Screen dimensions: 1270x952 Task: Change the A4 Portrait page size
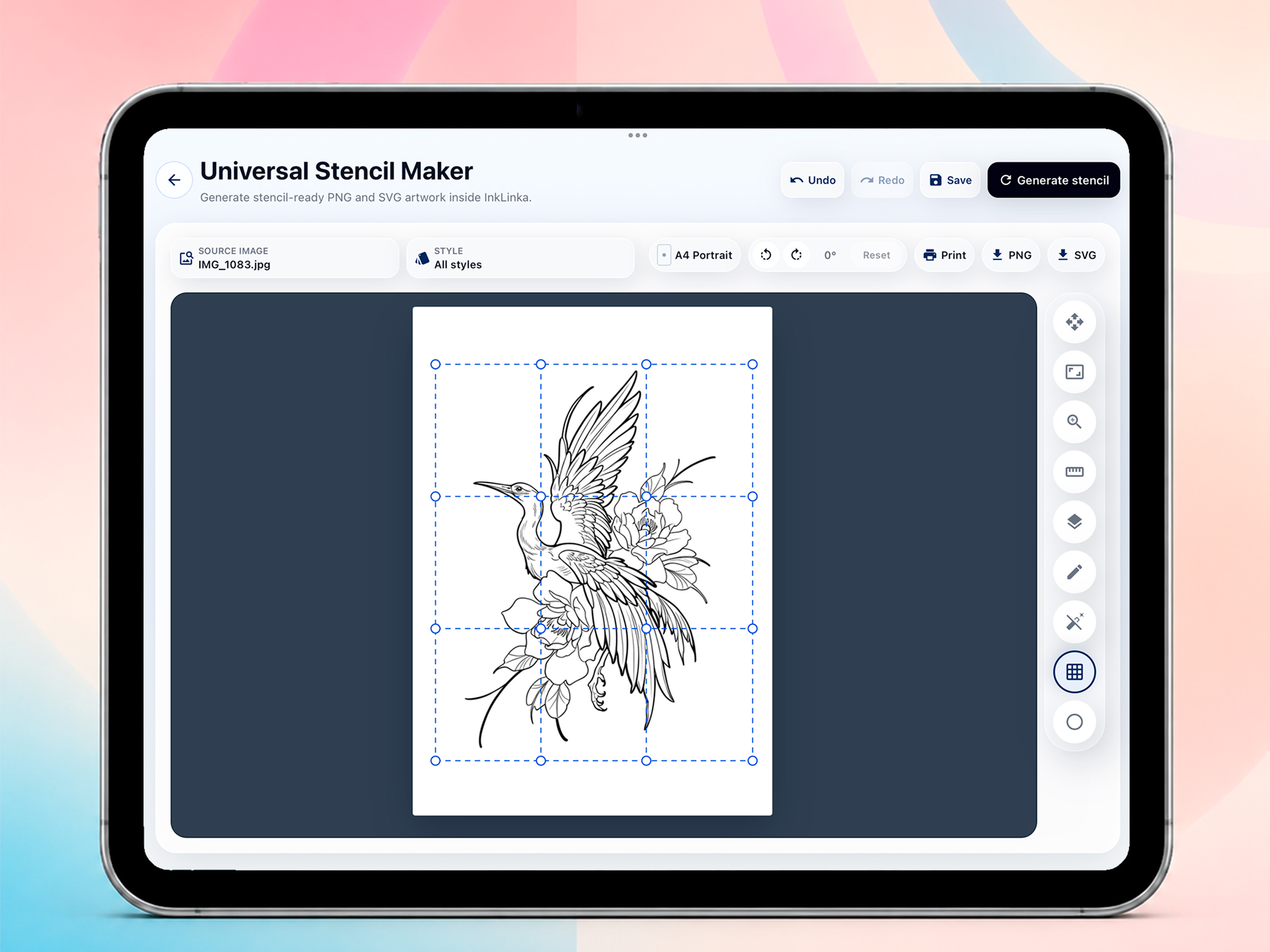[x=695, y=256]
